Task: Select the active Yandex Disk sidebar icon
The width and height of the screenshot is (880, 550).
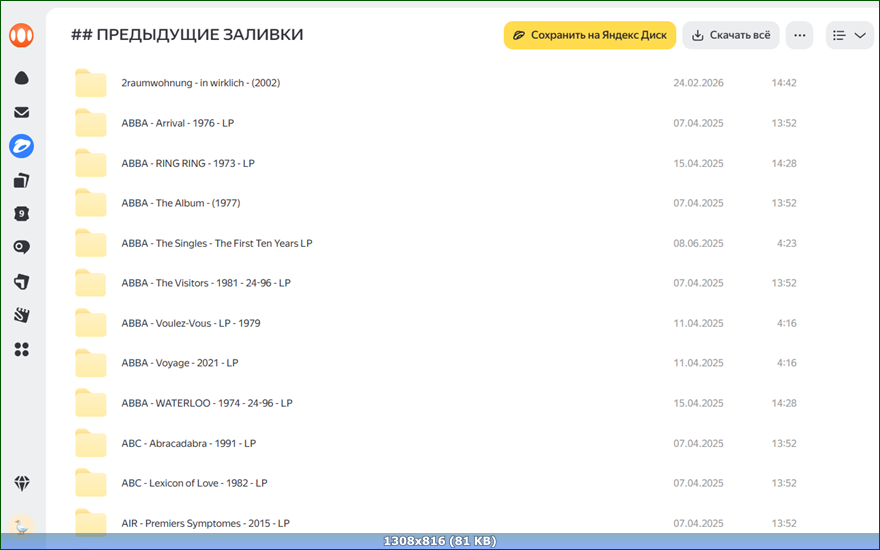Action: tap(21, 146)
